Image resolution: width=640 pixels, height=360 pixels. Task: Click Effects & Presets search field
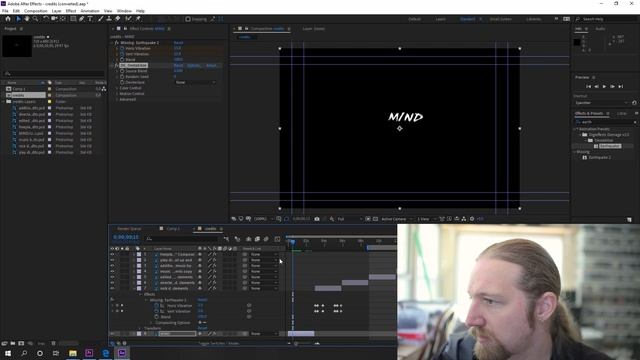(x=604, y=122)
